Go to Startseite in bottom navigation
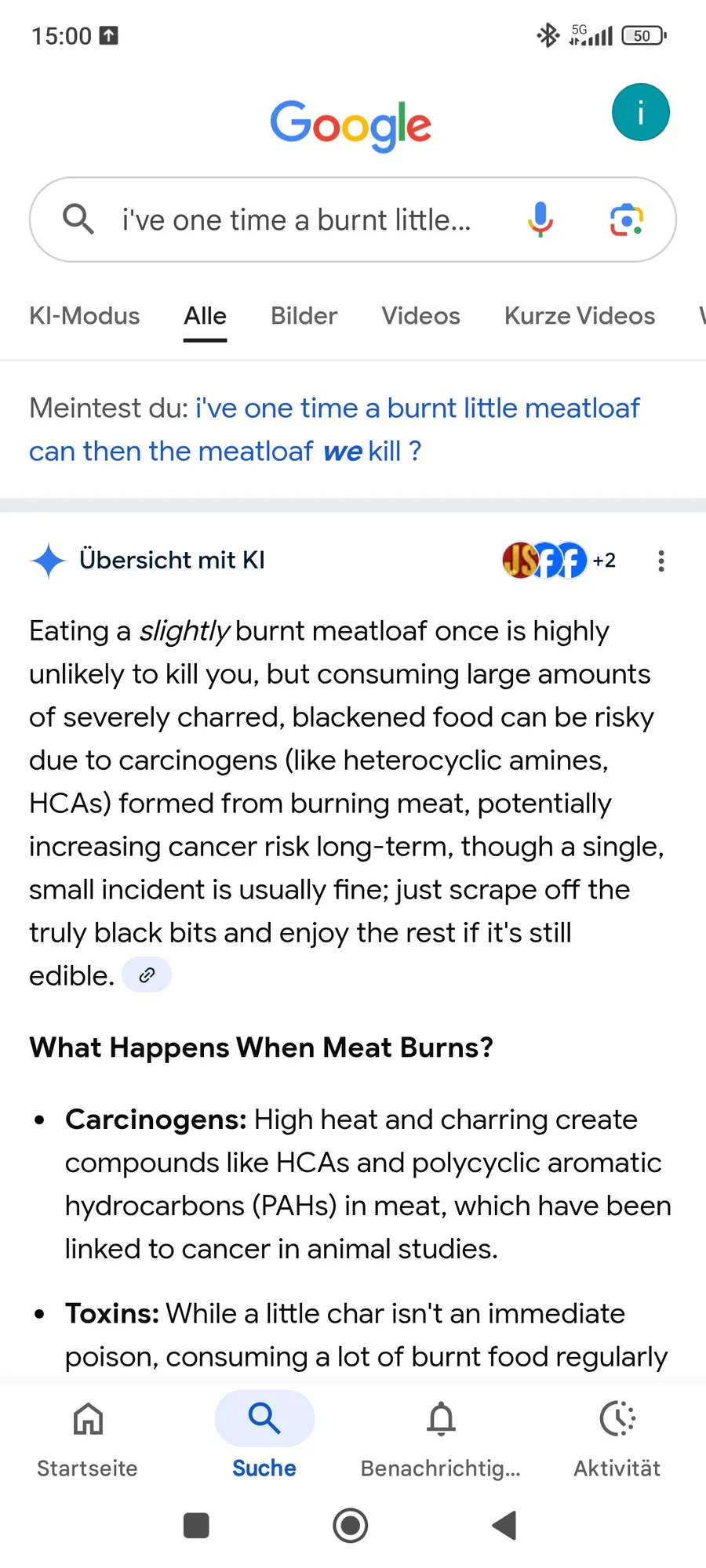The height and width of the screenshot is (1568, 706). (x=87, y=1439)
